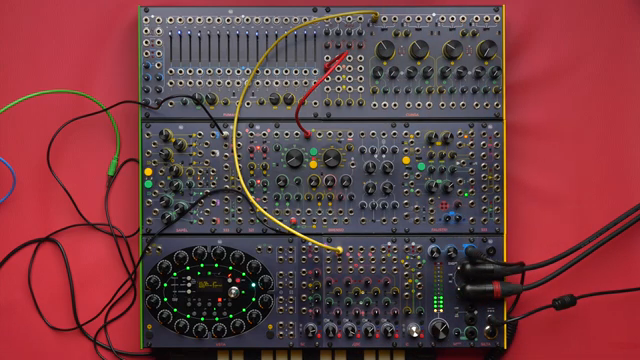Image resolution: width=640 pixels, height=360 pixels.
Task: Click the SILTA module label
Action: pos(486,344)
